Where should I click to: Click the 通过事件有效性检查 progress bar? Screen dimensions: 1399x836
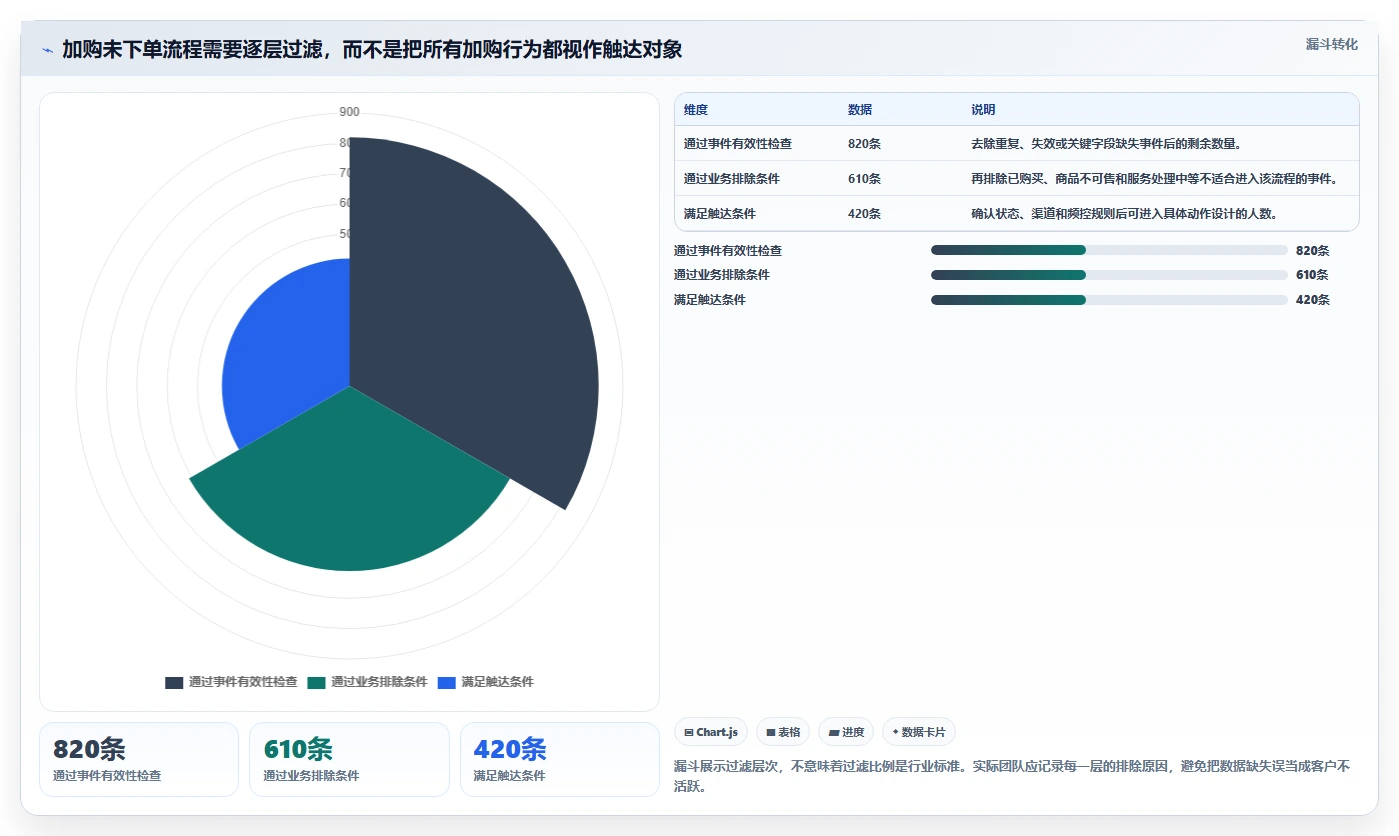coord(1109,251)
